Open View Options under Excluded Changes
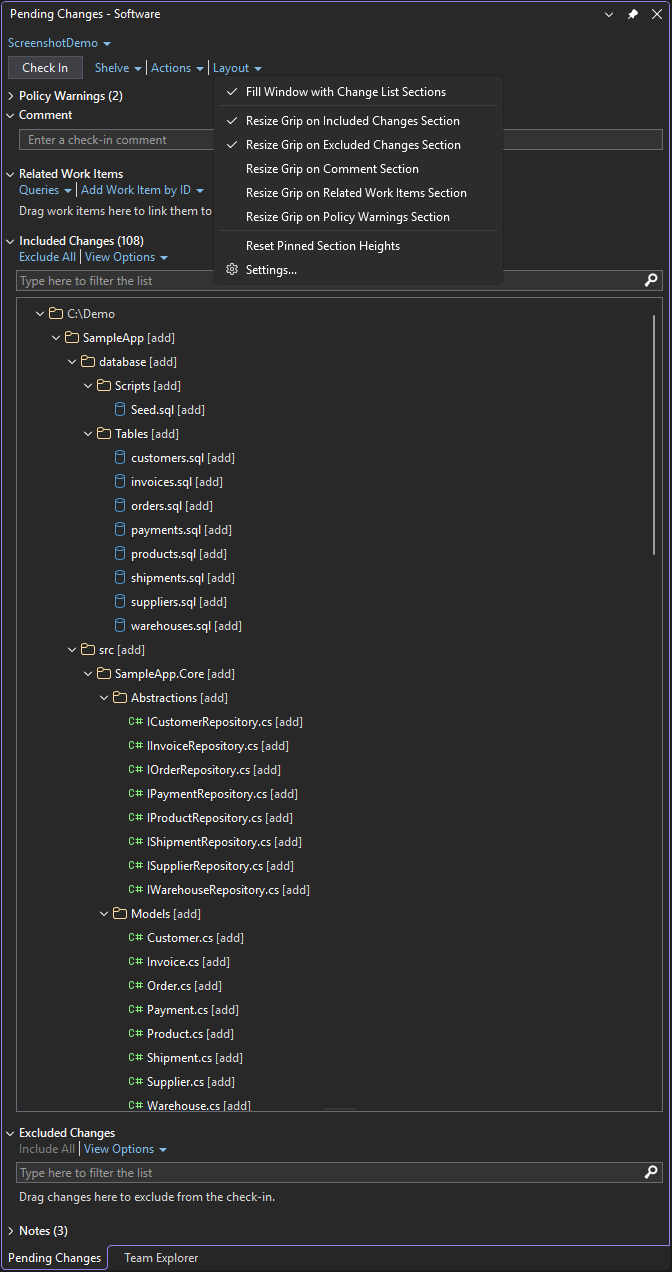Screen dimensions: 672x1272 click(x=125, y=1149)
